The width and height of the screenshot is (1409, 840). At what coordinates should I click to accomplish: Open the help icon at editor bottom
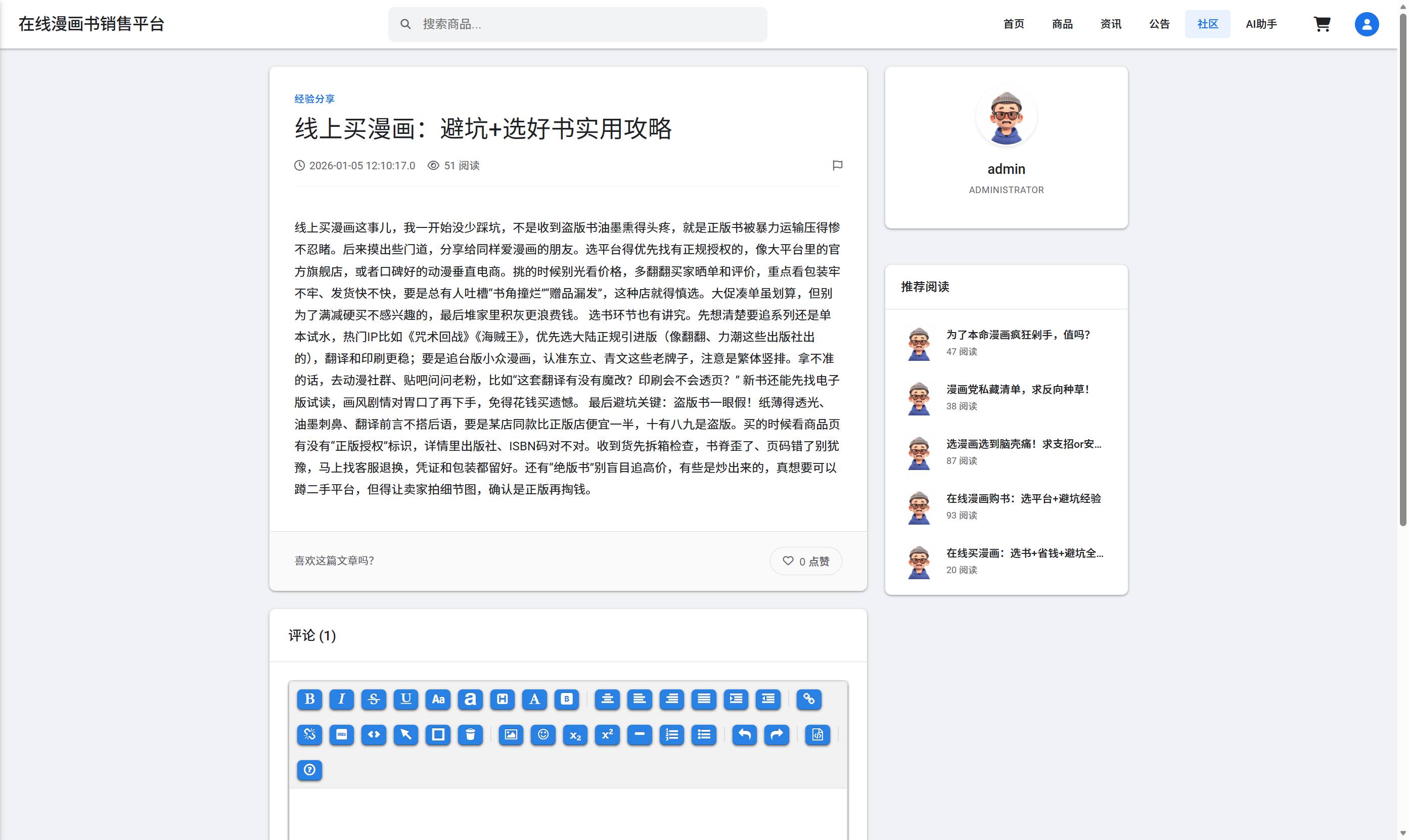point(309,770)
